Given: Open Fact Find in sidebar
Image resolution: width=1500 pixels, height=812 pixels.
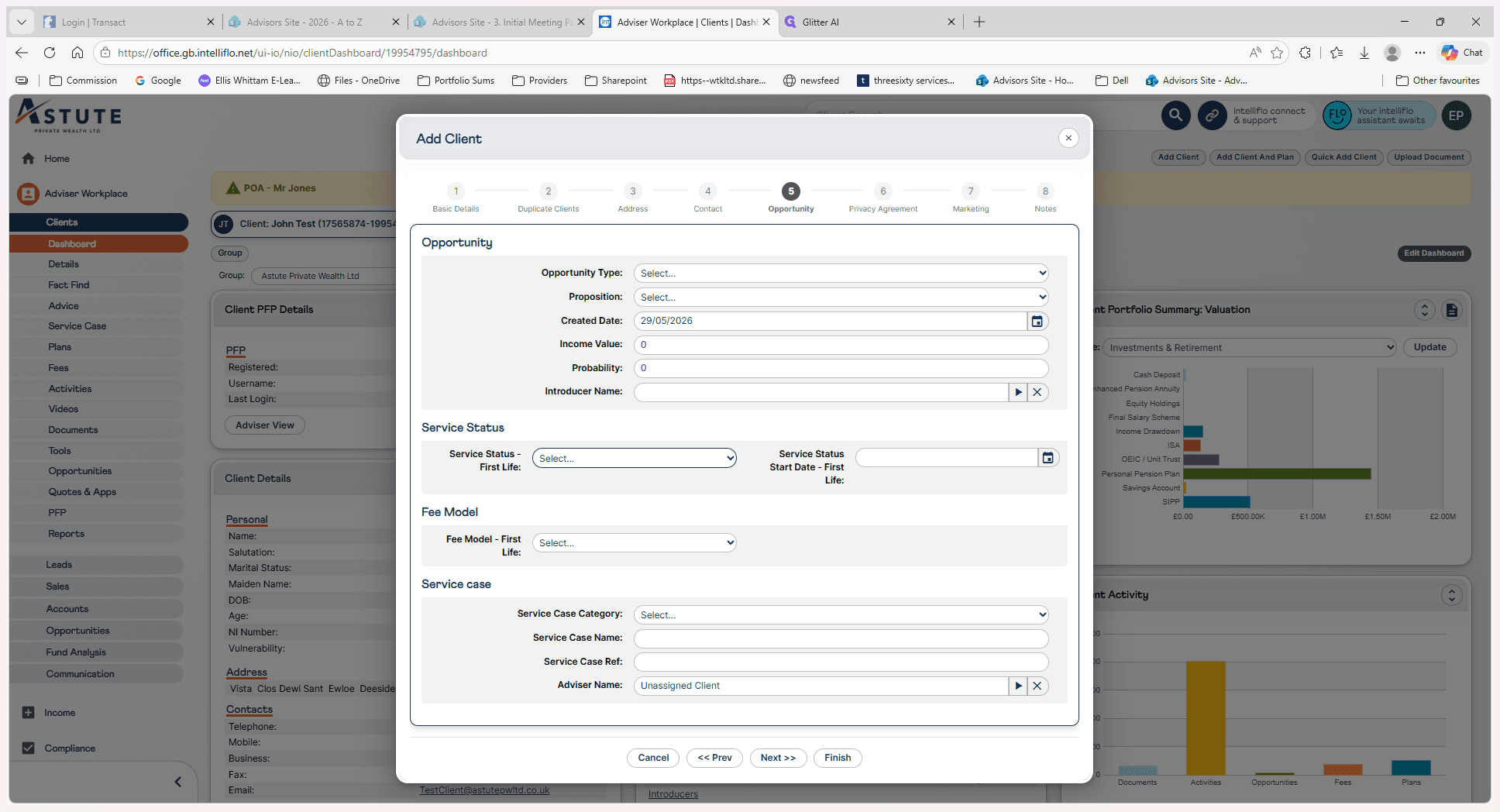Looking at the screenshot, I should coord(69,285).
